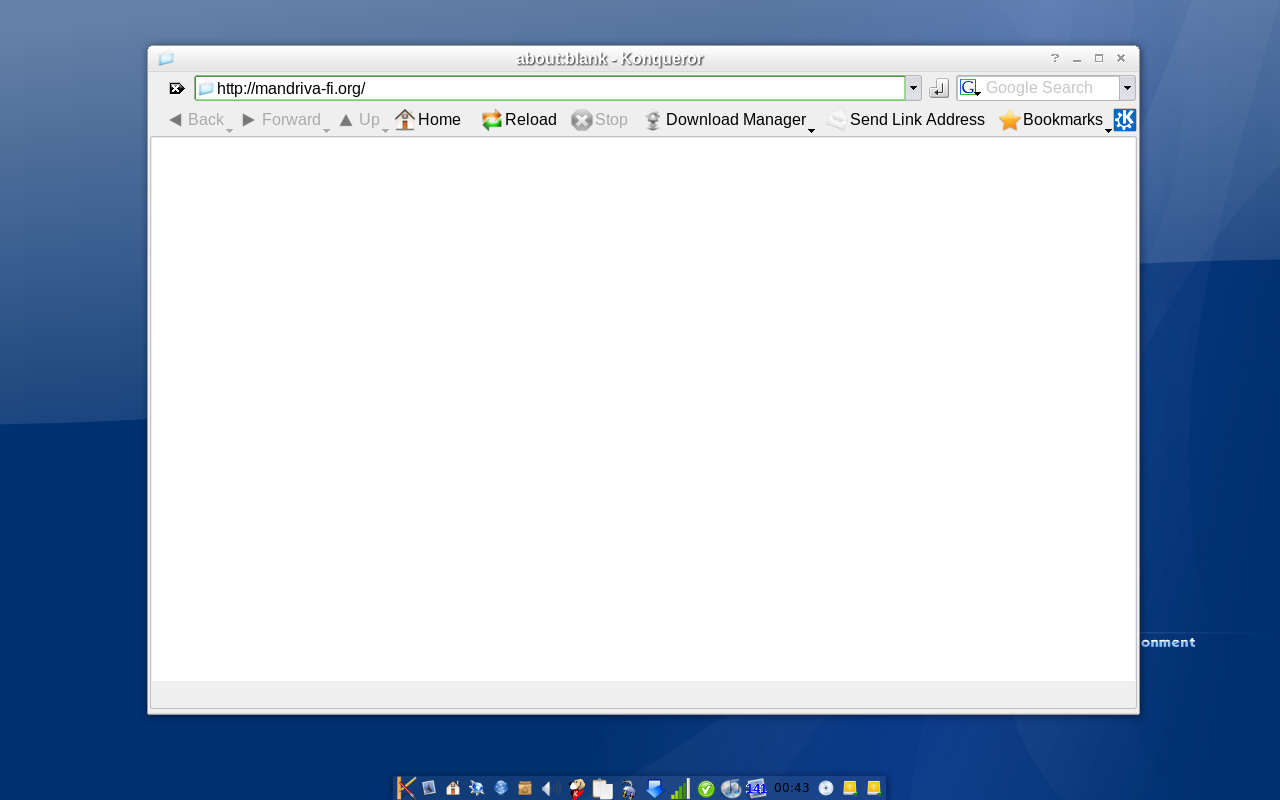Image resolution: width=1280 pixels, height=800 pixels.
Task: Click the first yellow drive icon in panel
Action: 850,788
